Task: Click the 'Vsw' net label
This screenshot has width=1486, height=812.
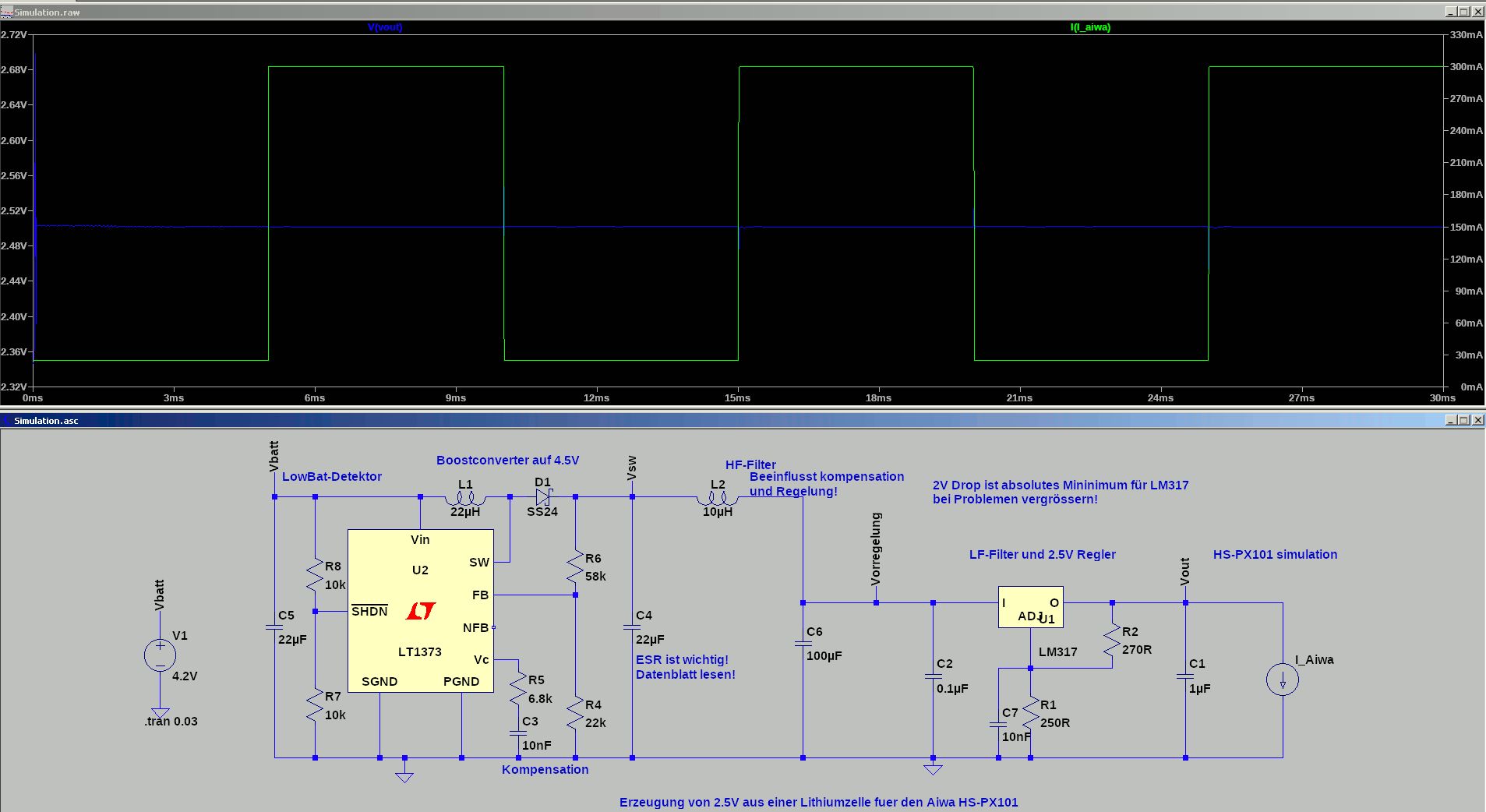Action: click(631, 468)
